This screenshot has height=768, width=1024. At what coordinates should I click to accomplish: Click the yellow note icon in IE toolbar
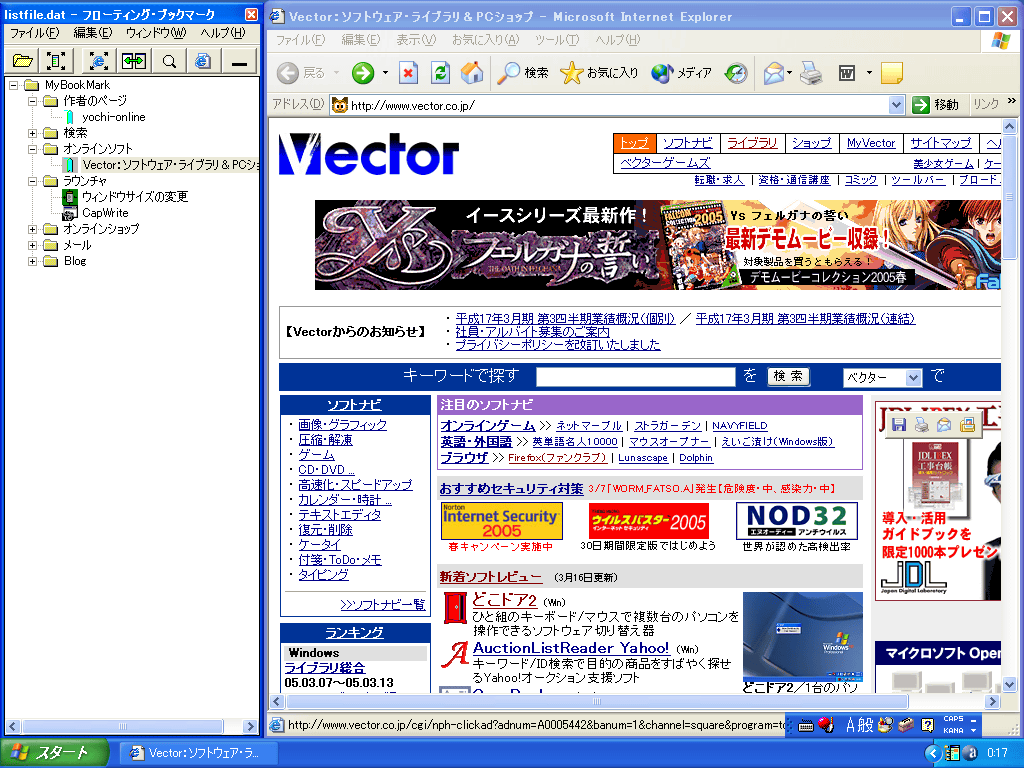click(x=891, y=72)
